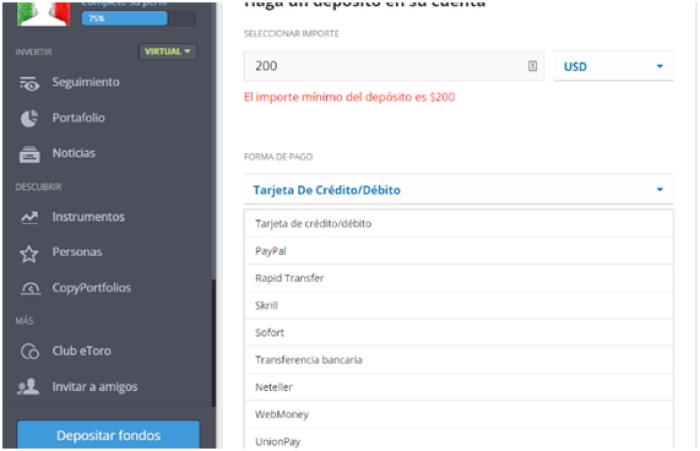Select Rapid Transfer payment option
Viewport: 700px width, 451px height.
(458, 278)
